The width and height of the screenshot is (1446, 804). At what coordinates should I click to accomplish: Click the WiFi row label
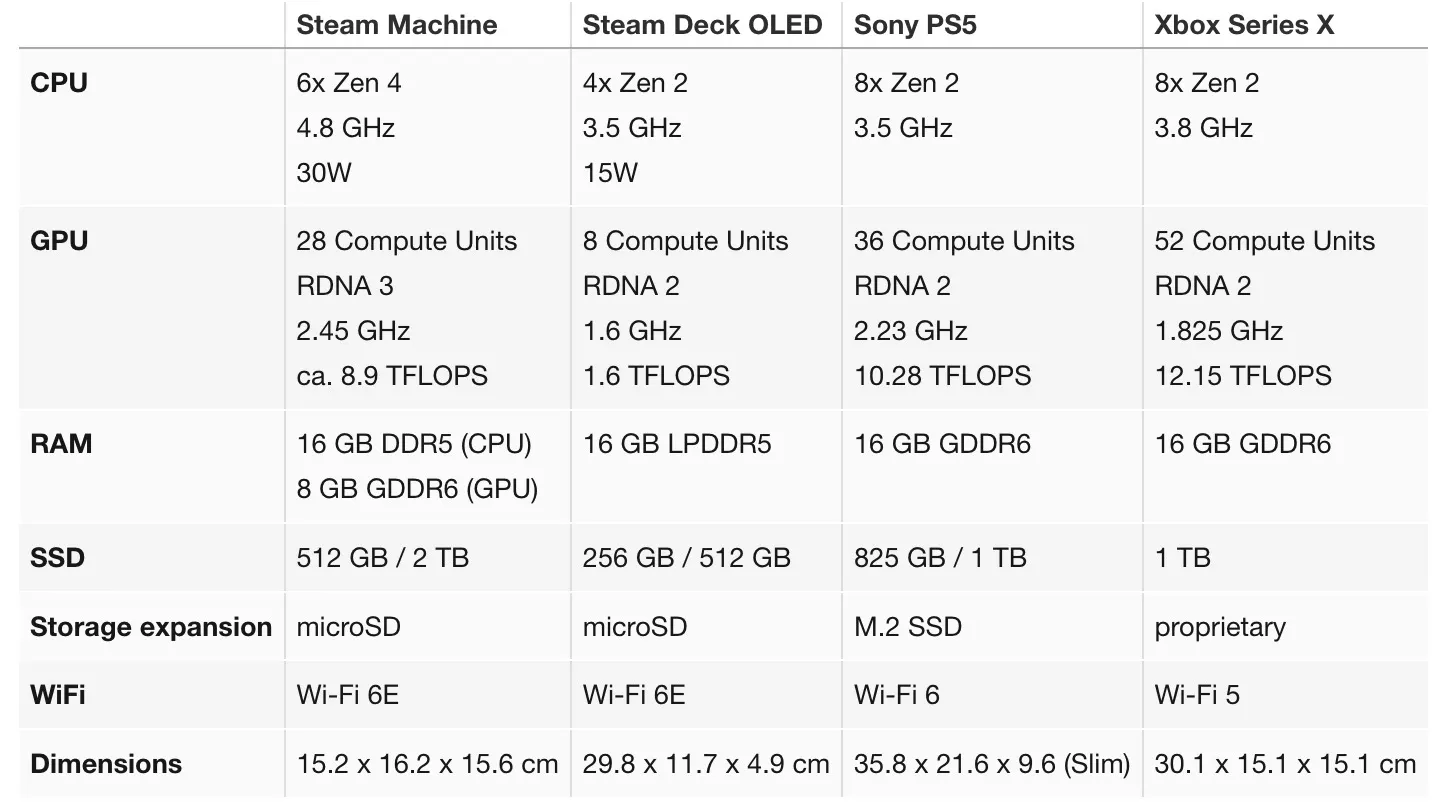pos(57,694)
